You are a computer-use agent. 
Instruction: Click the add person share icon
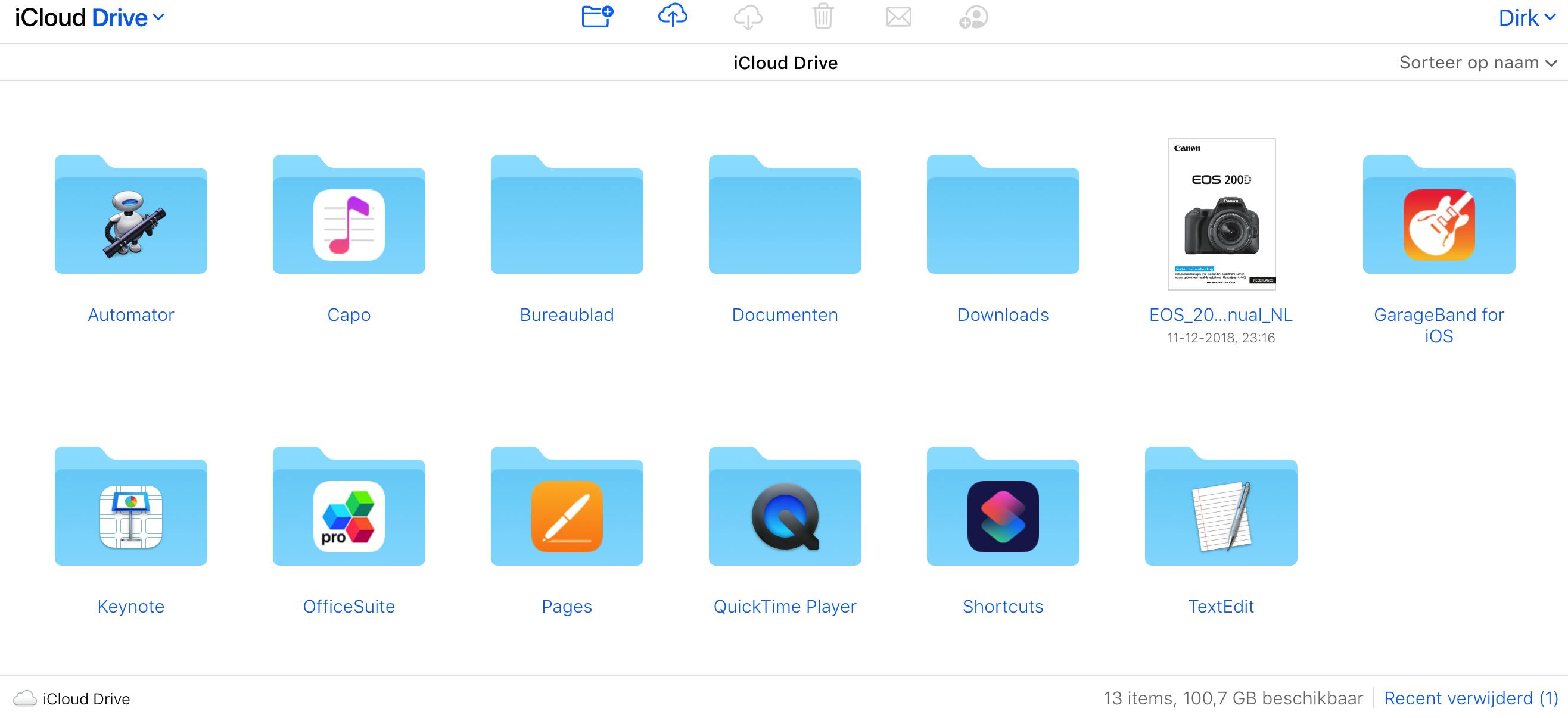pyautogui.click(x=973, y=17)
